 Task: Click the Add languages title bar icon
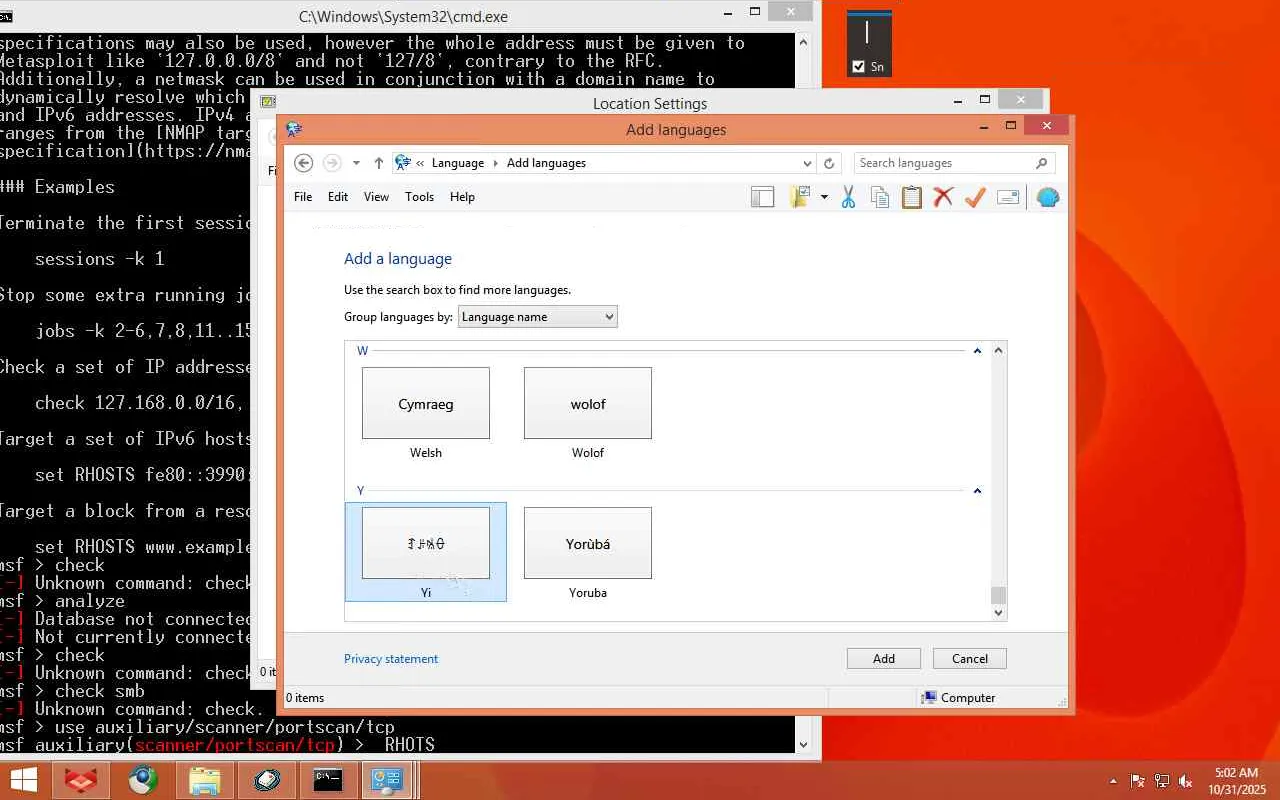(x=294, y=129)
